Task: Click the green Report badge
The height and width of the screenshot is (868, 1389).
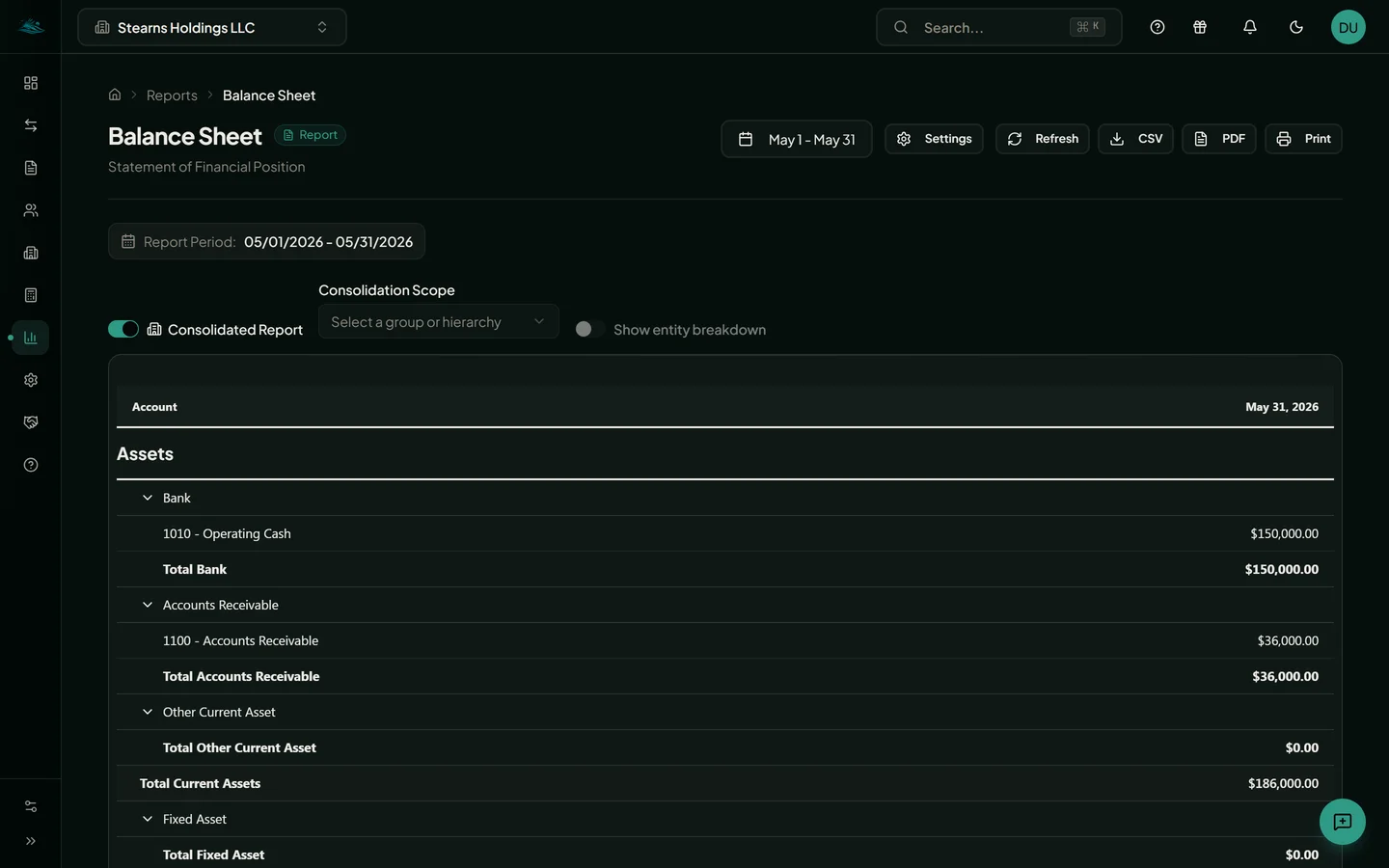Action: pos(311,135)
